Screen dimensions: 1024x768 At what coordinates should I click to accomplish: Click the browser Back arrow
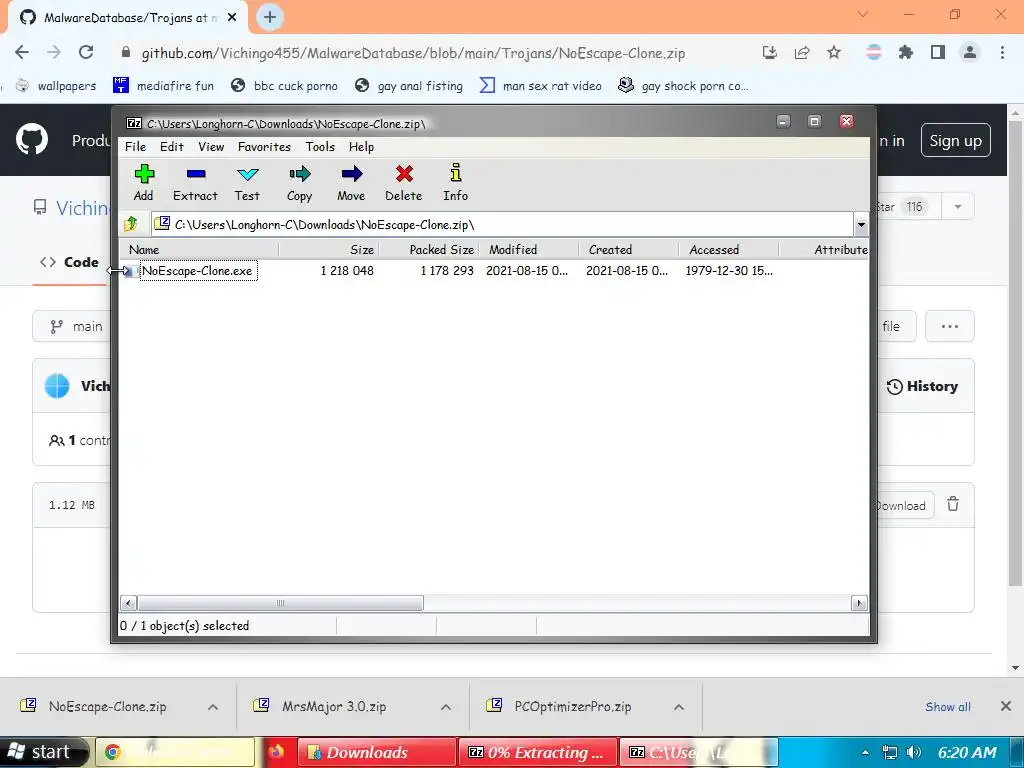point(22,52)
